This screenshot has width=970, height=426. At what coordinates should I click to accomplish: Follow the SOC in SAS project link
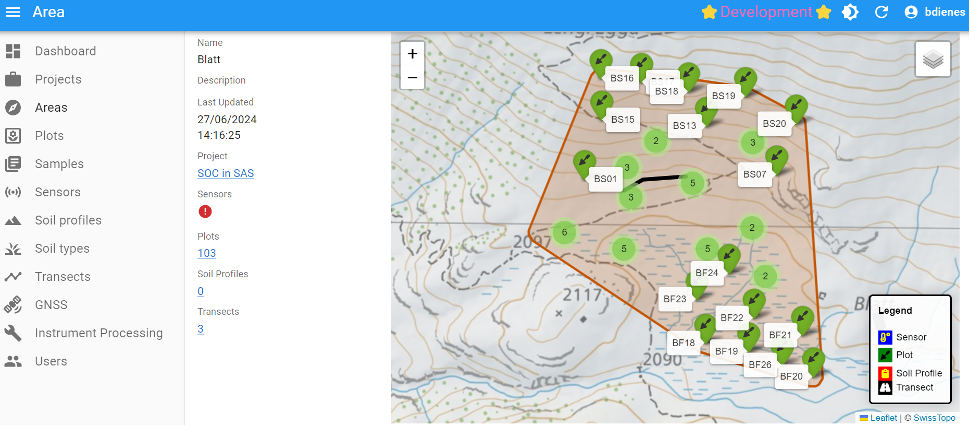(x=225, y=173)
